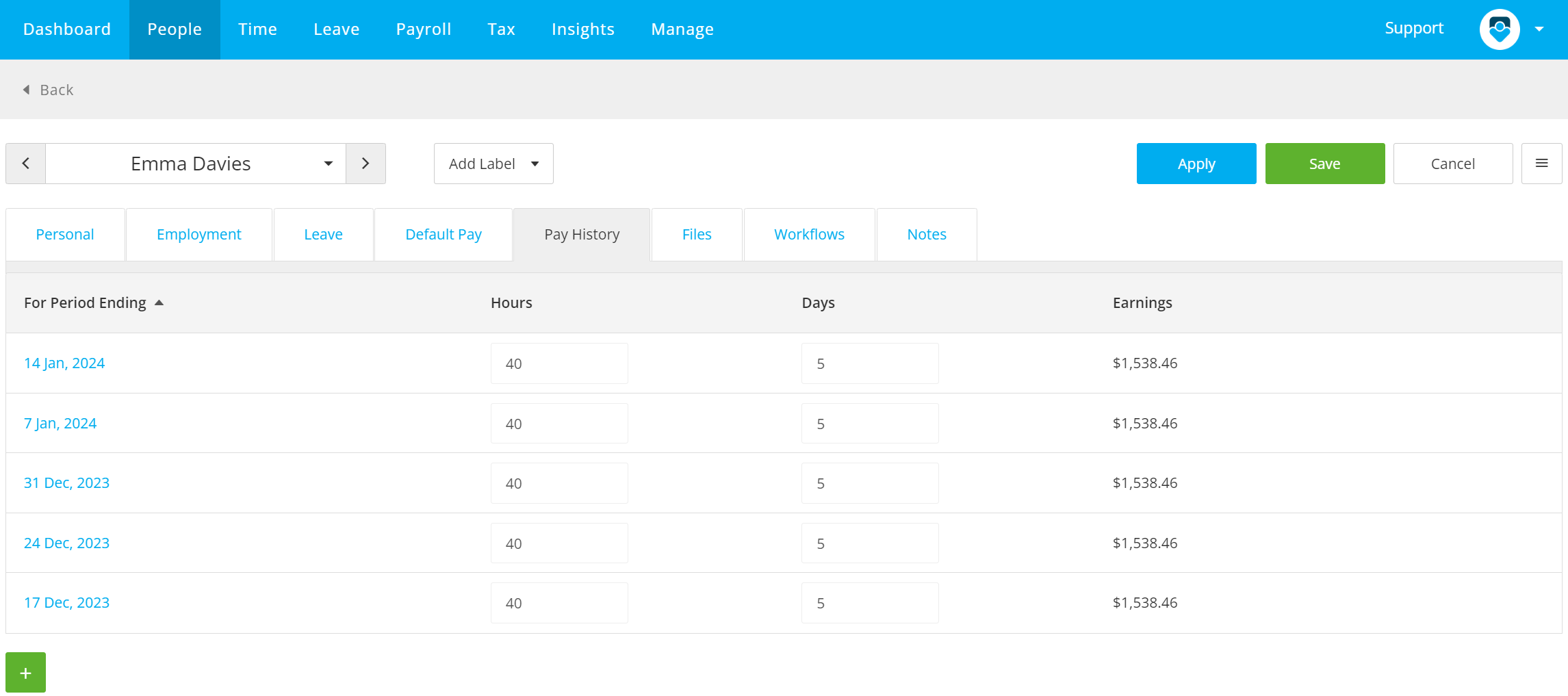This screenshot has width=1568, height=696.
Task: Open the Manage menu
Action: (682, 29)
